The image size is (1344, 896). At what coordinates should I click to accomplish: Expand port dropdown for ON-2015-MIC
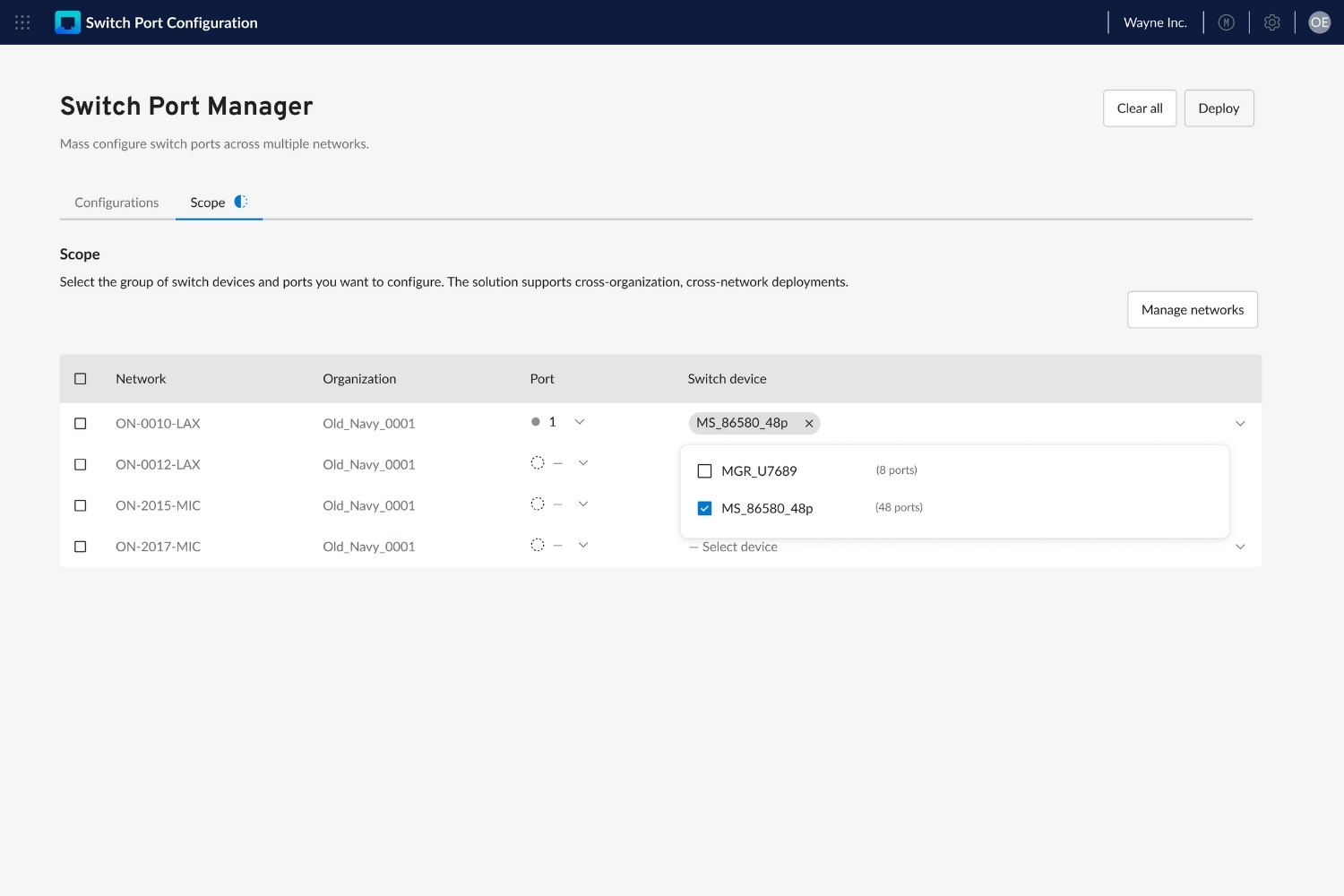(583, 504)
